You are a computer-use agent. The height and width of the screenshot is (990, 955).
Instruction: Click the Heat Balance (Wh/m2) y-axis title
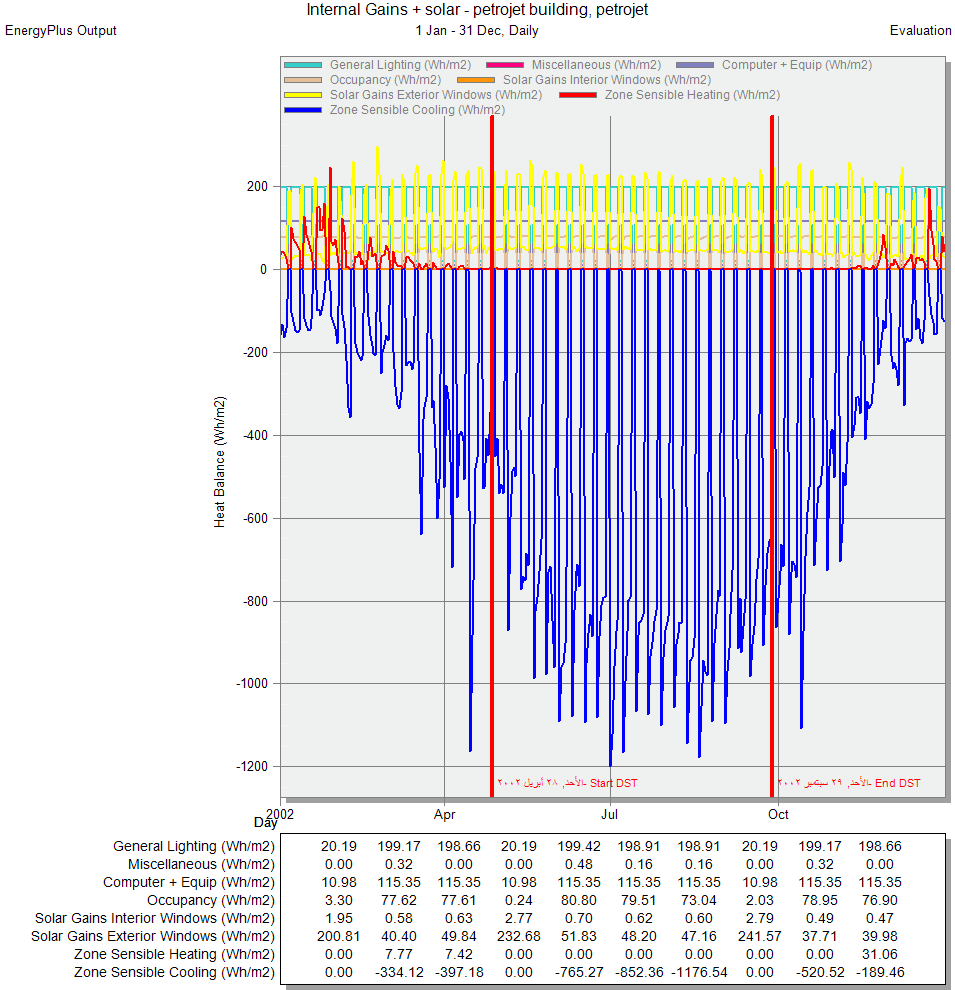point(220,461)
